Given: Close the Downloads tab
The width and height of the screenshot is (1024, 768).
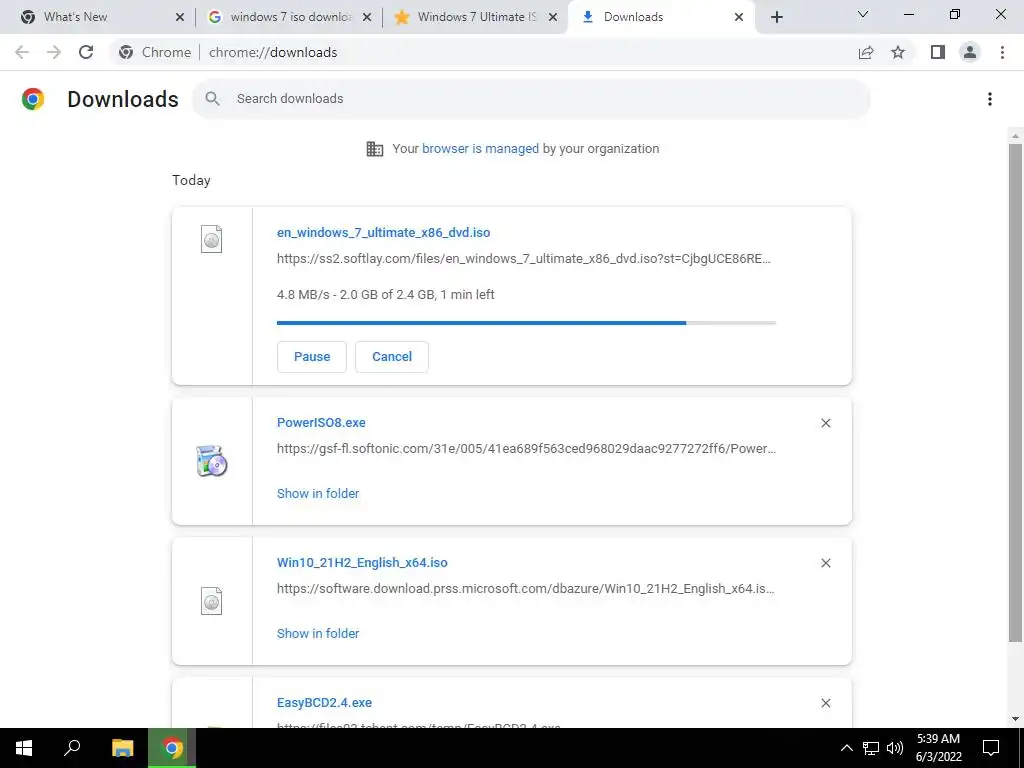Looking at the screenshot, I should click(739, 17).
